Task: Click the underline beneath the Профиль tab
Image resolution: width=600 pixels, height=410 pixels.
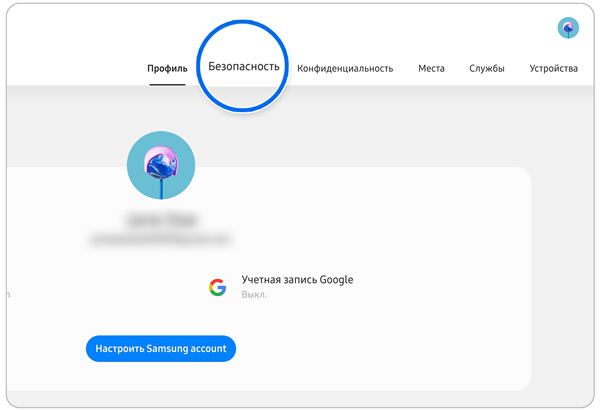Action: coord(166,84)
